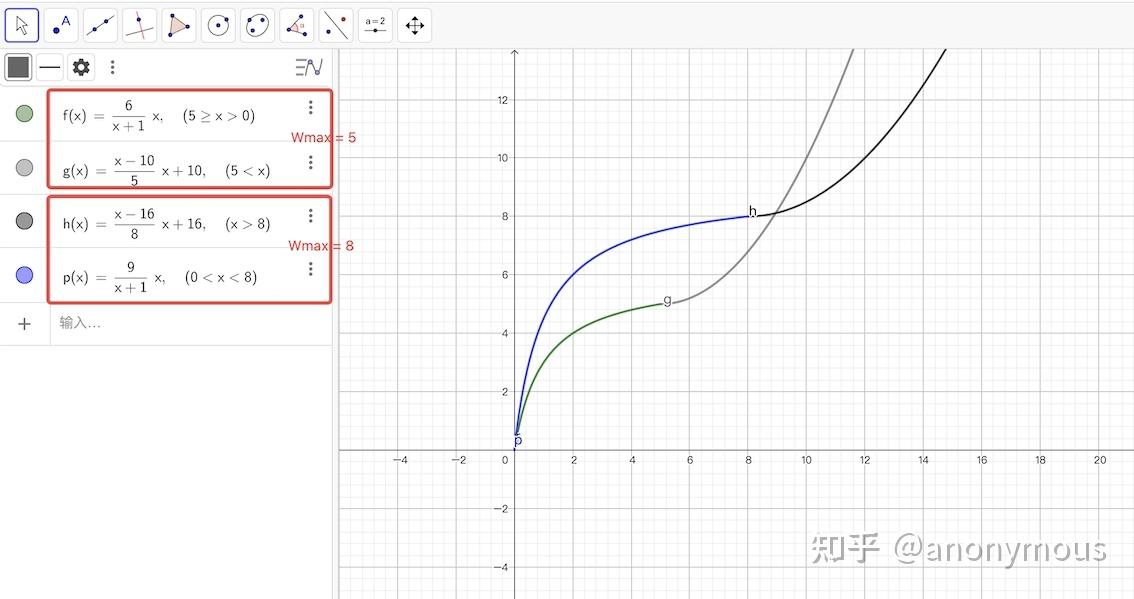Open the object color swatch
Viewport: 1134px width, 599px height.
(17, 67)
